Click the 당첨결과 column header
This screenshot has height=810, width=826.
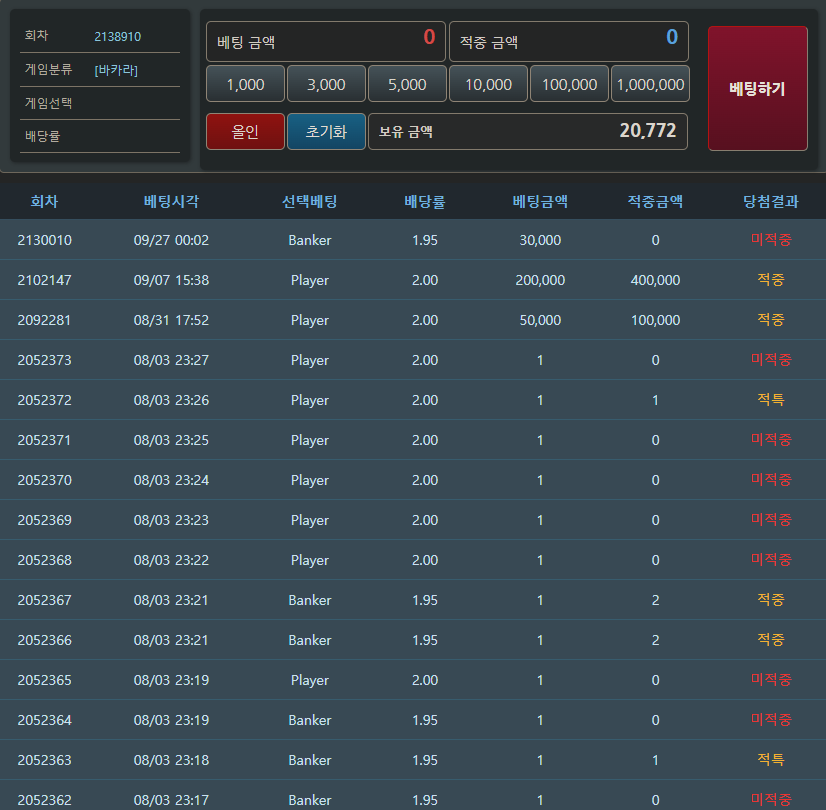771,201
